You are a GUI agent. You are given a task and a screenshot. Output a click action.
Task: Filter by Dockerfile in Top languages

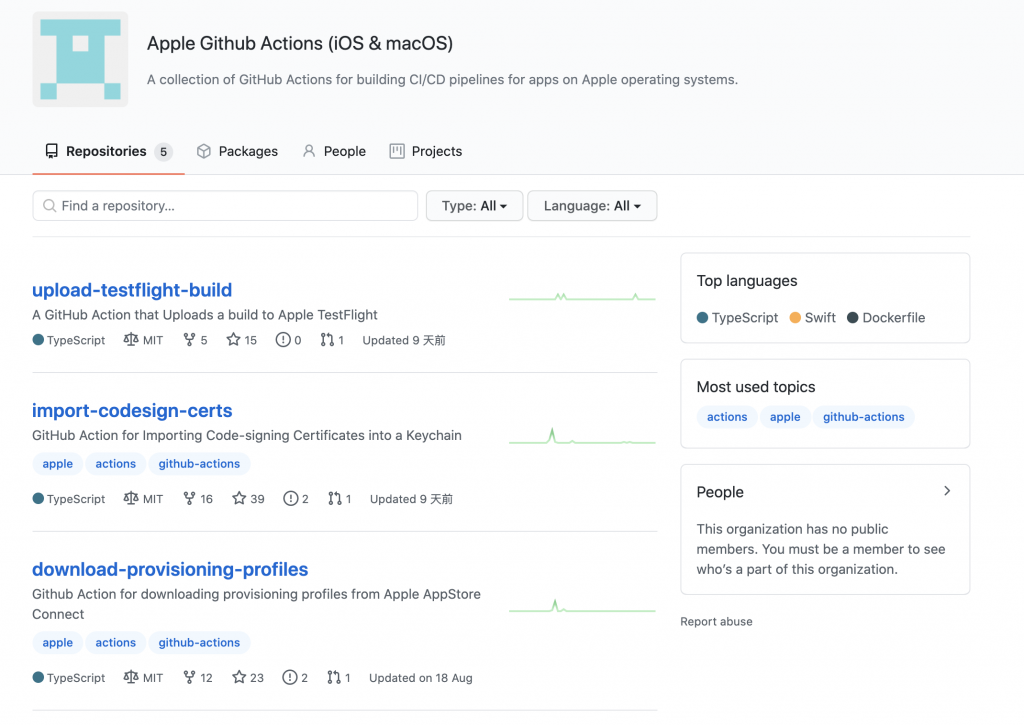tap(886, 317)
